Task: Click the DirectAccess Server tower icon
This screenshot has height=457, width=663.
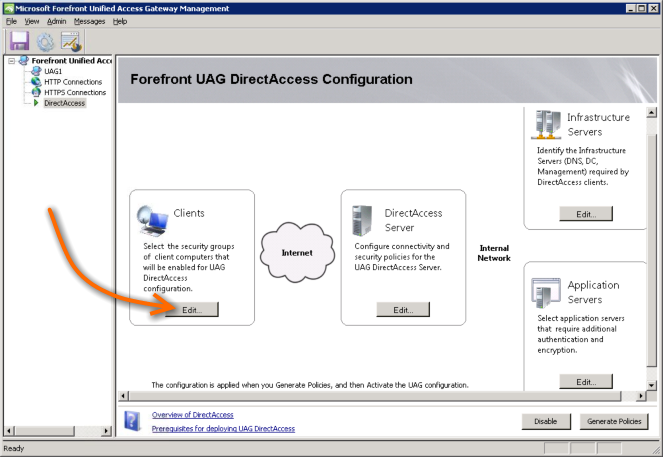Action: coord(362,221)
